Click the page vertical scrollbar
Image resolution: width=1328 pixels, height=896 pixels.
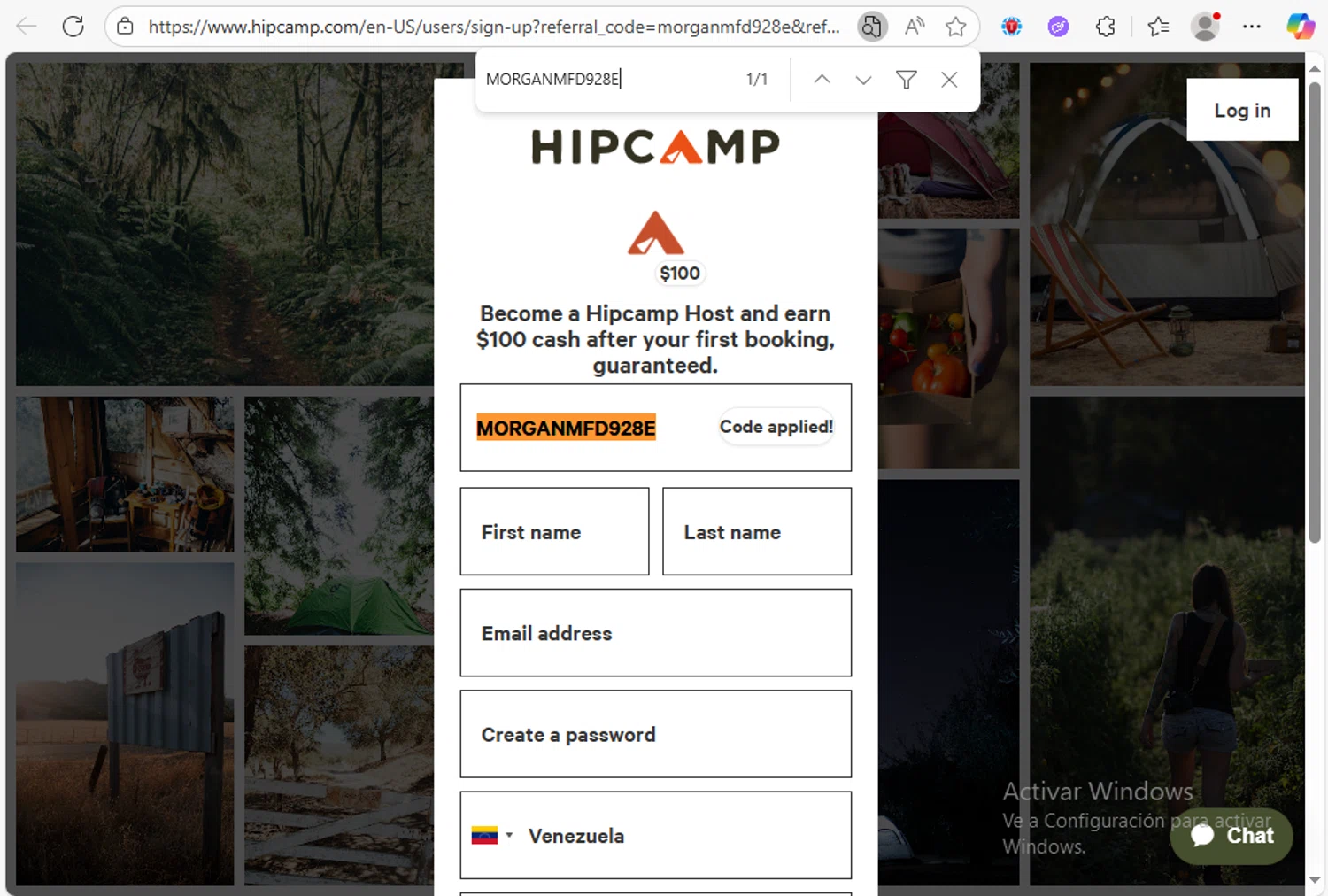1315,312
